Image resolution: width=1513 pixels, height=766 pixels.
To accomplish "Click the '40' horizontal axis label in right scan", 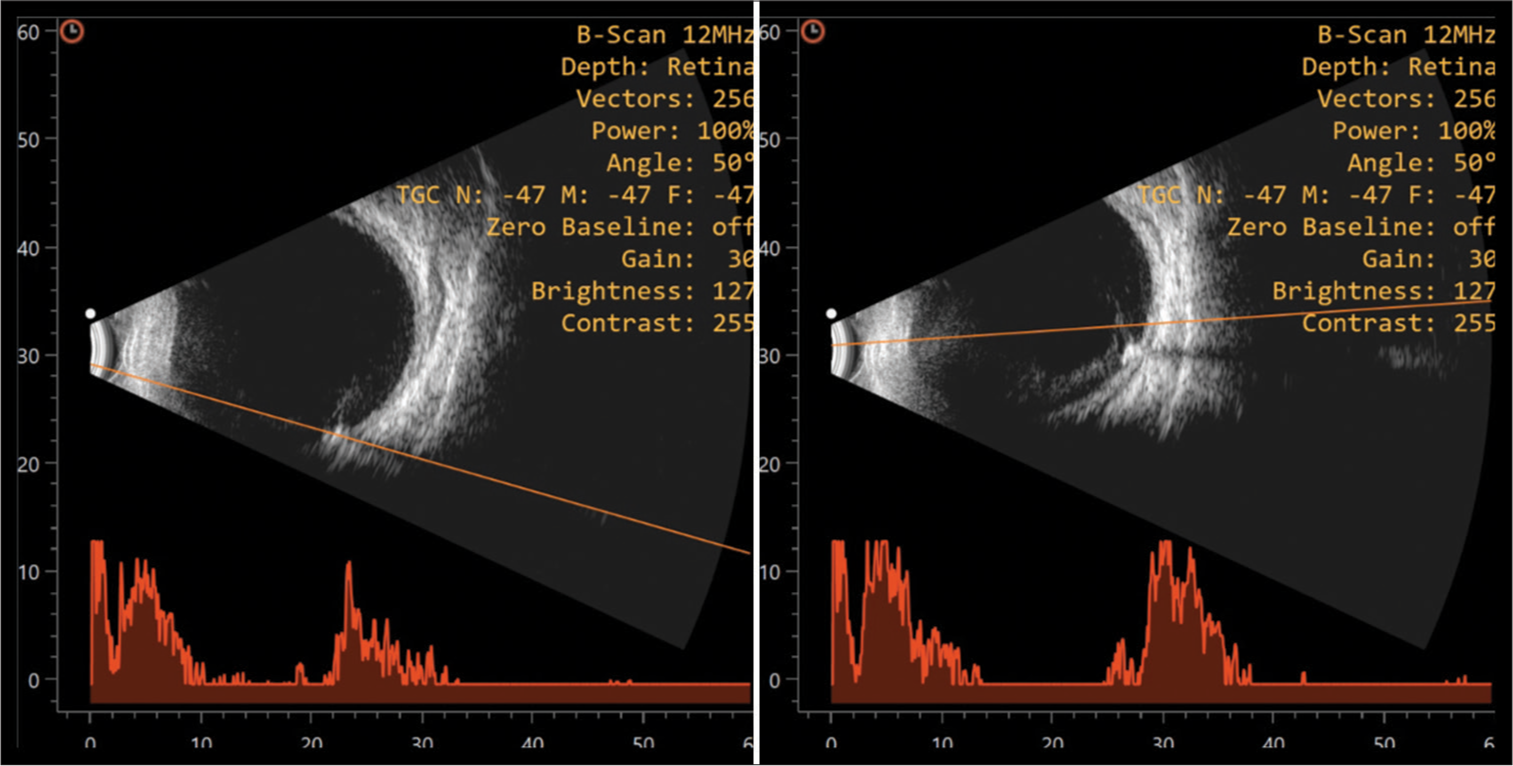I will point(1273,745).
